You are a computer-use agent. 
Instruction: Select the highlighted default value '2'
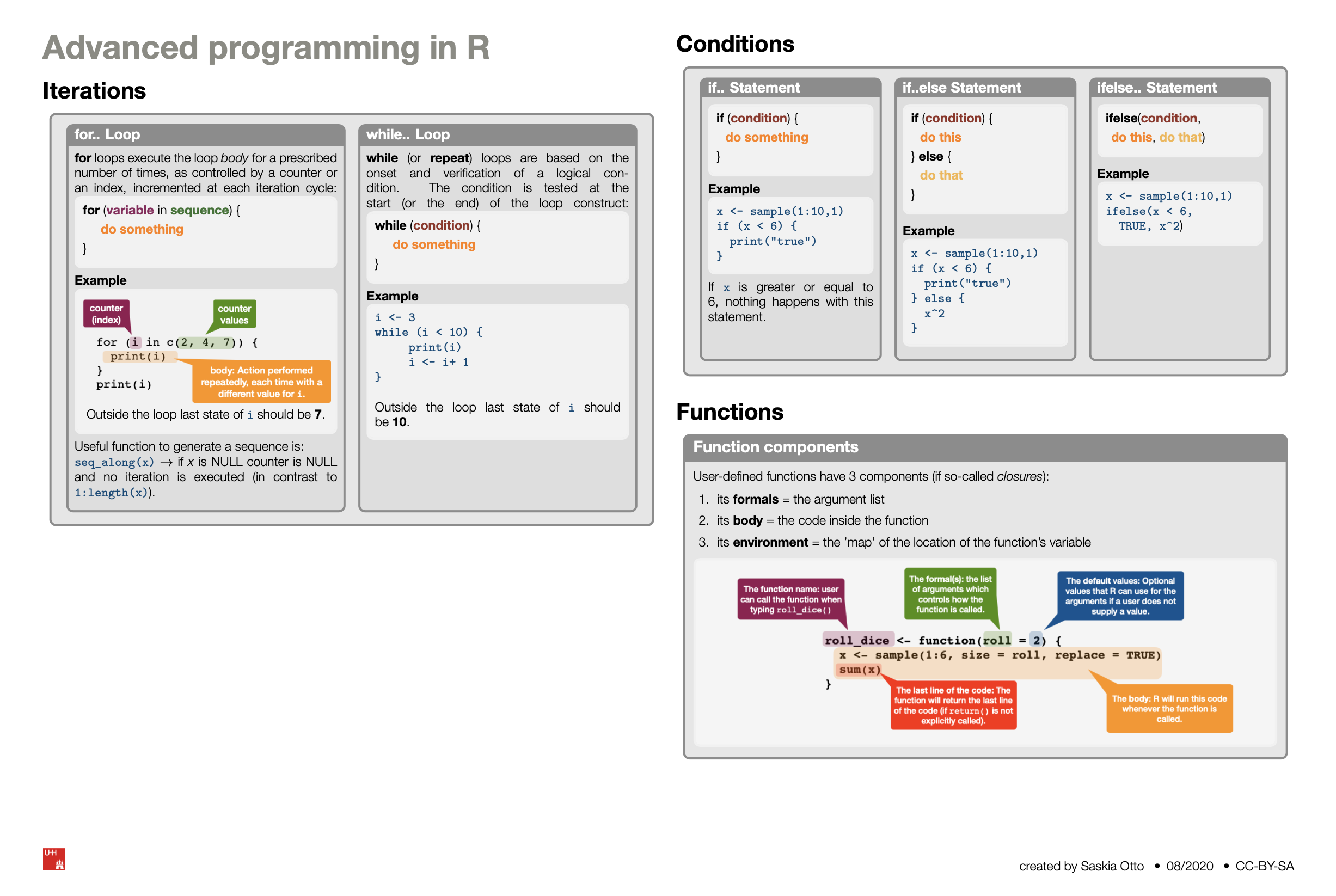point(1036,640)
